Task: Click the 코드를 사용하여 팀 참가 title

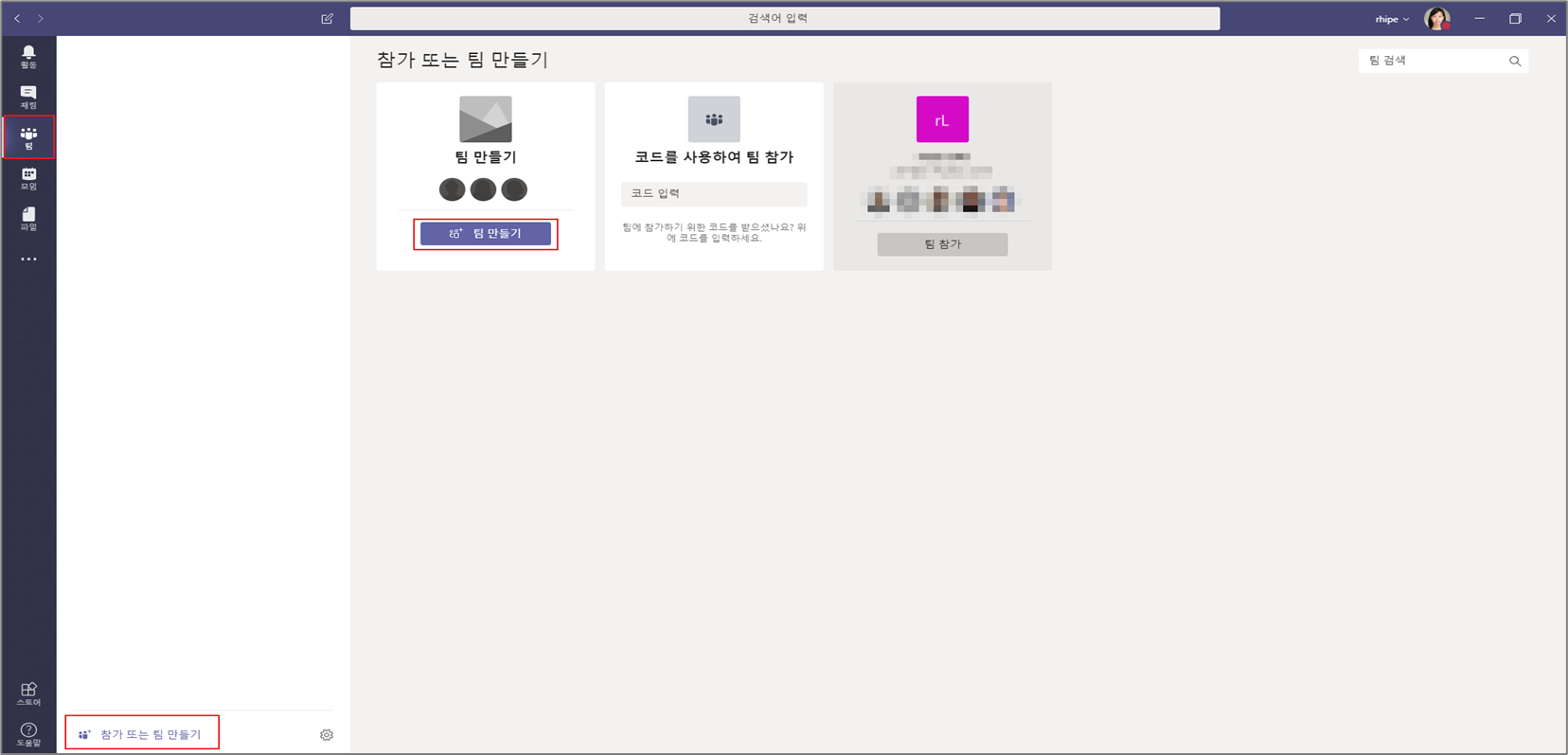Action: (x=714, y=157)
